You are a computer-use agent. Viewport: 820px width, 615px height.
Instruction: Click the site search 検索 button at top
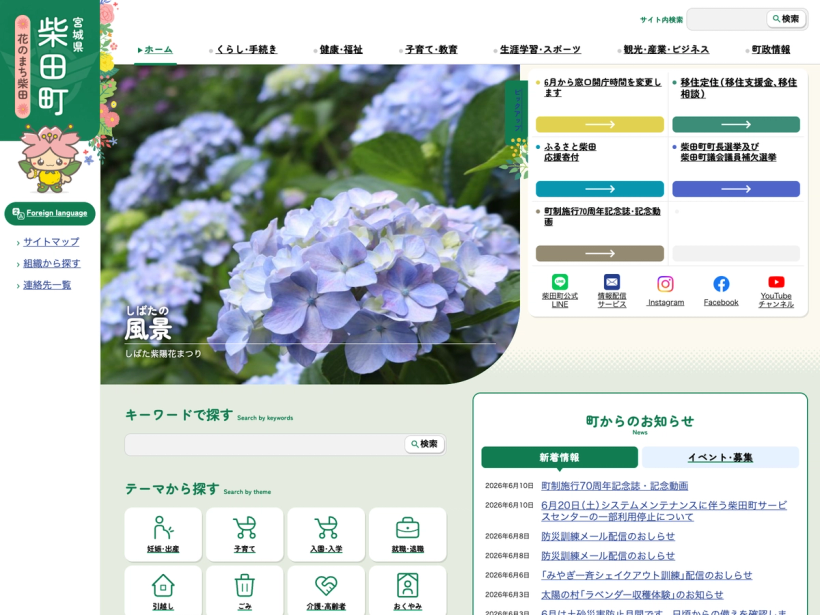pyautogui.click(x=786, y=19)
